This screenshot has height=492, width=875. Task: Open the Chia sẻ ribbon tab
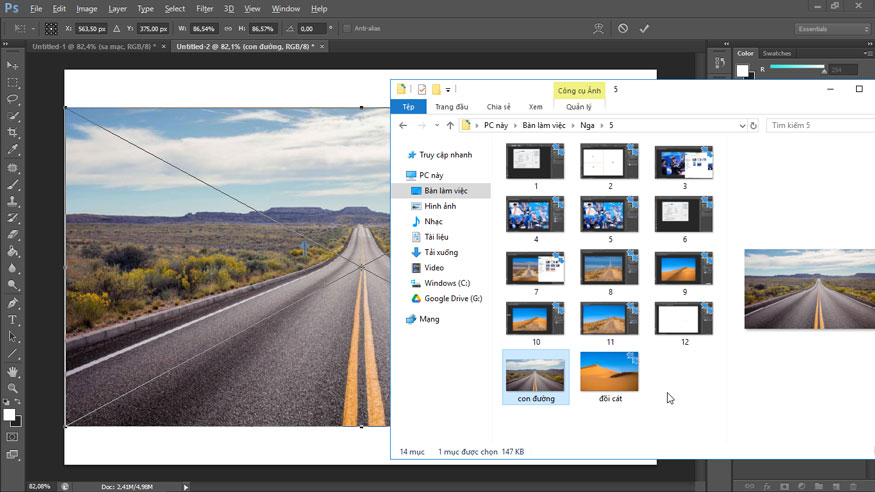click(498, 107)
